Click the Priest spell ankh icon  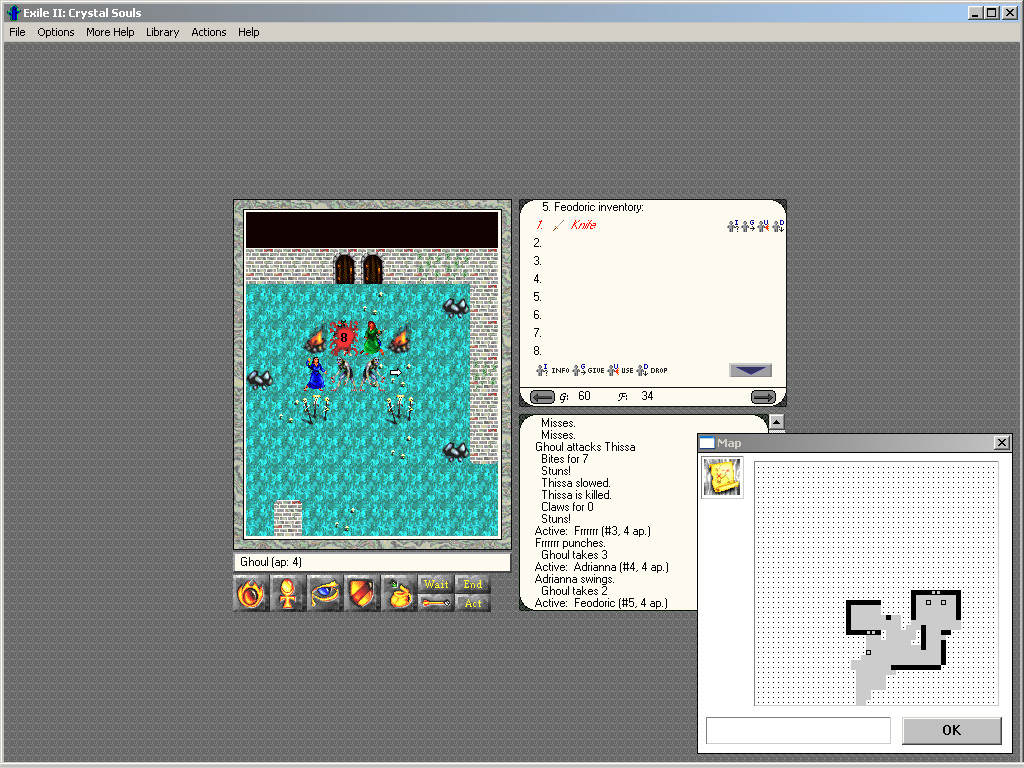tap(287, 594)
